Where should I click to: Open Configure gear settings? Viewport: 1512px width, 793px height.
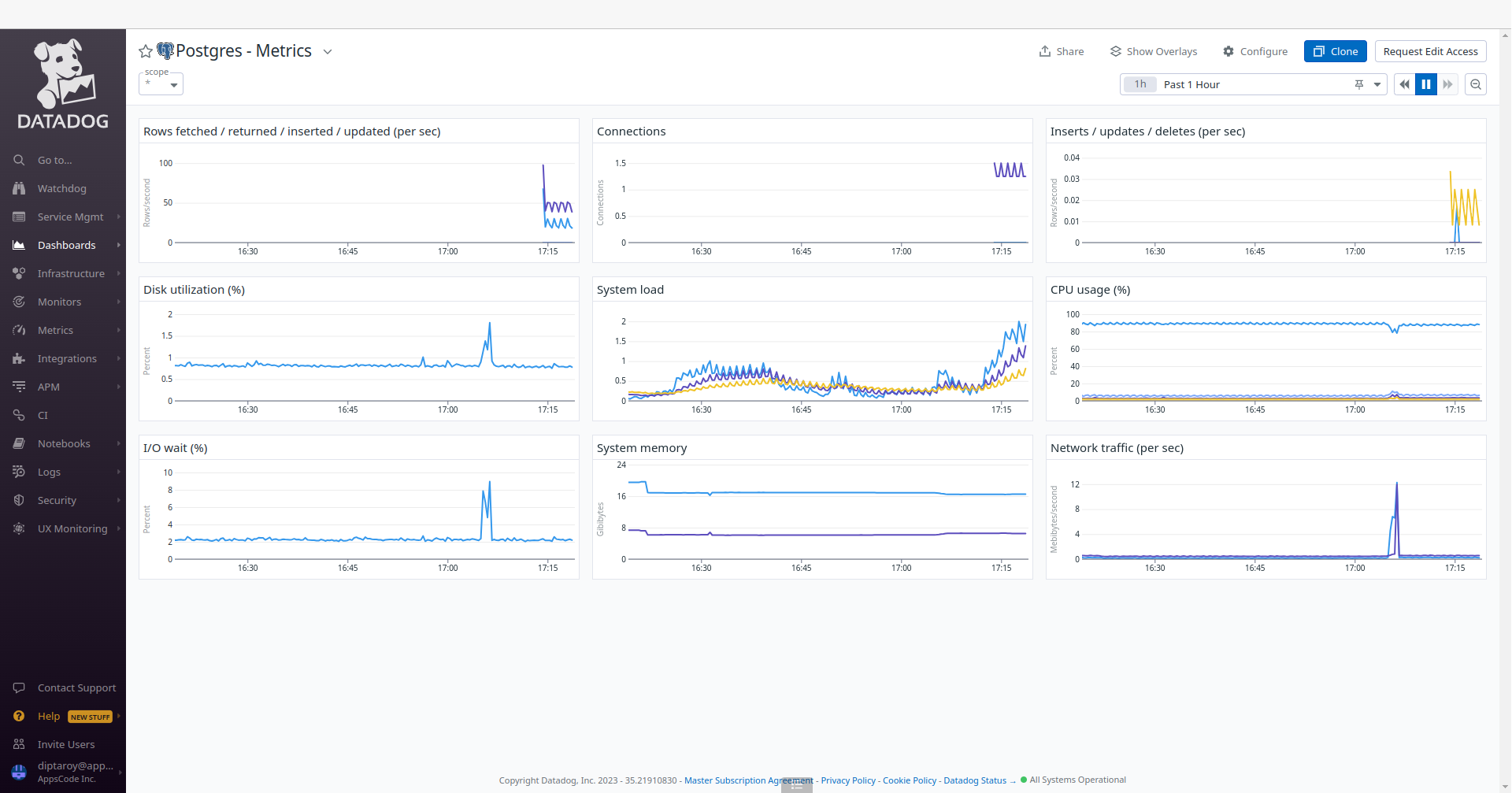[1255, 51]
